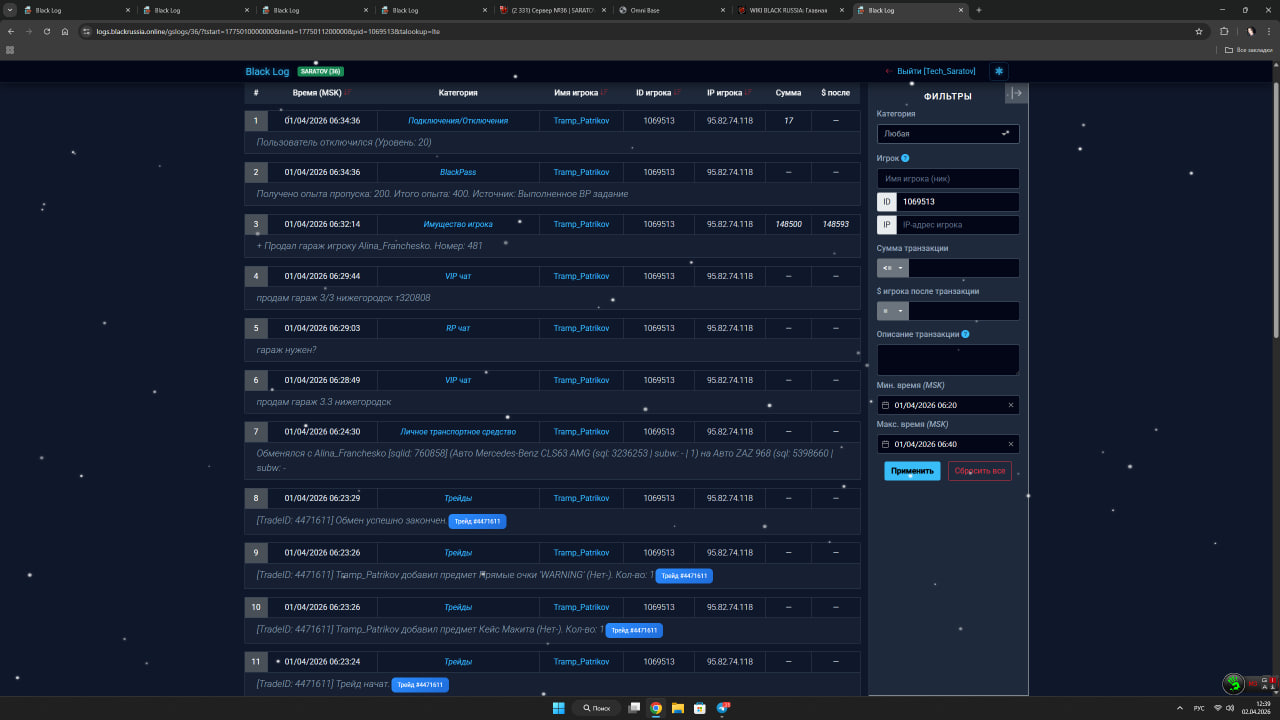Switch to the Omni Base browser tab

pos(672,10)
